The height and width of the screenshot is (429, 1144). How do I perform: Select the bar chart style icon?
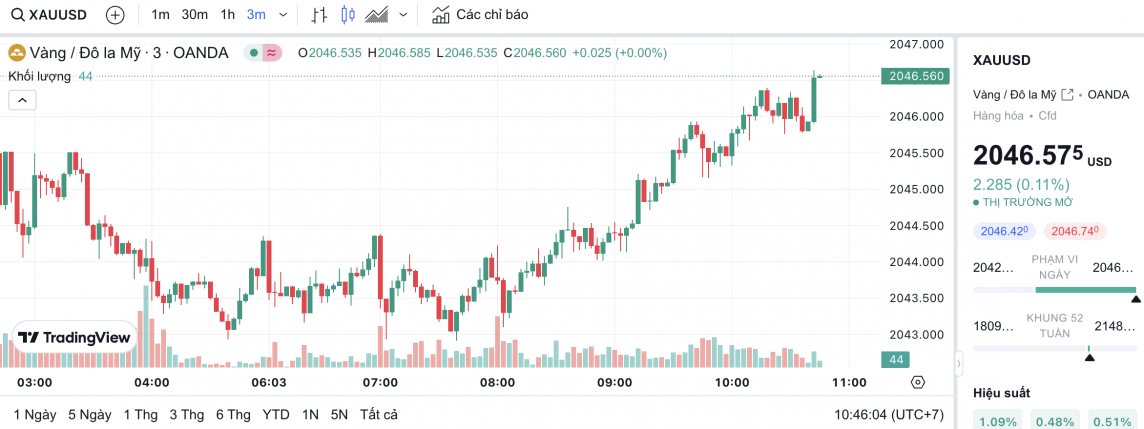(319, 15)
